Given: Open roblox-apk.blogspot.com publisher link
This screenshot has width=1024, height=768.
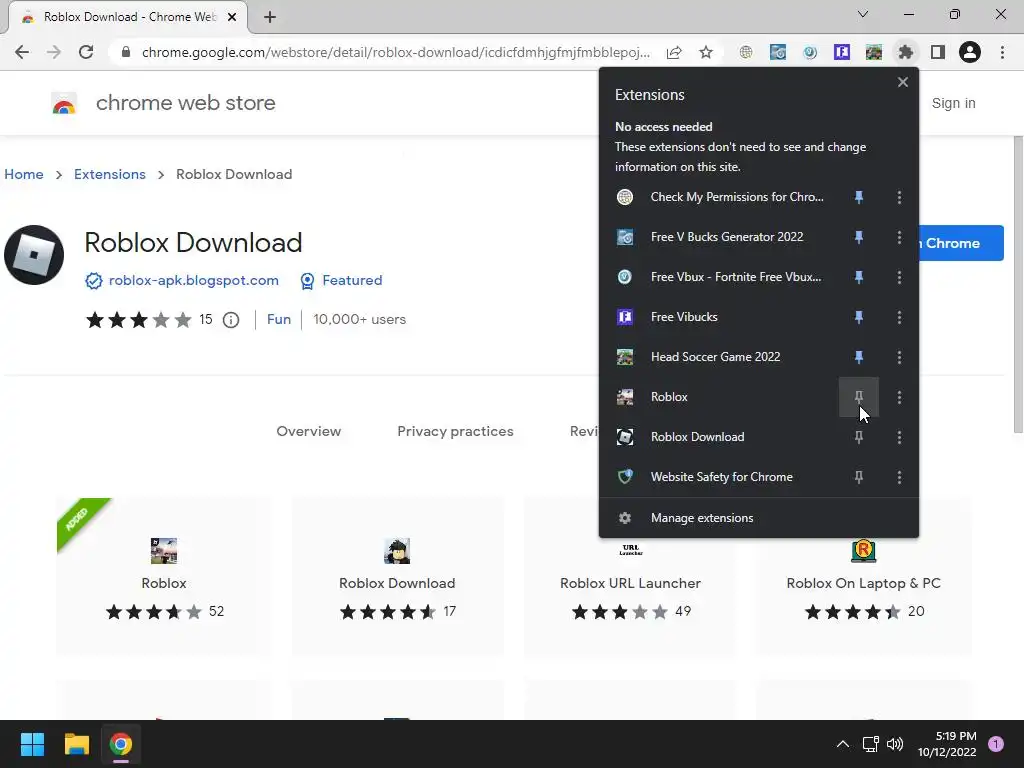Looking at the screenshot, I should 193,280.
